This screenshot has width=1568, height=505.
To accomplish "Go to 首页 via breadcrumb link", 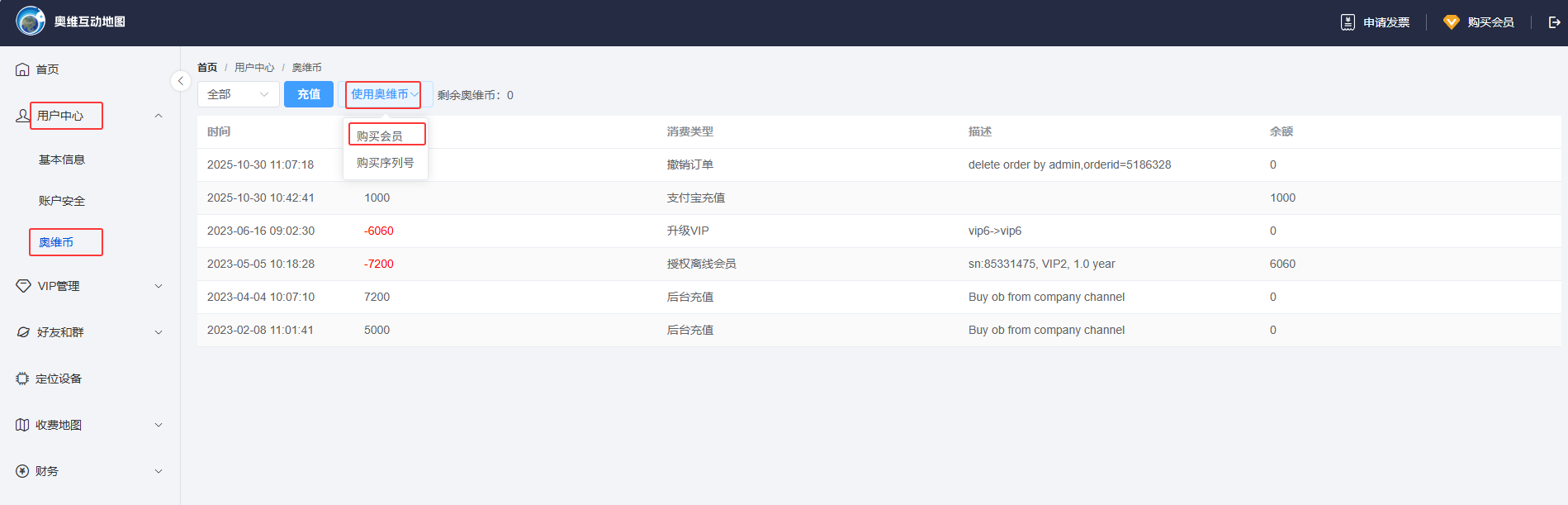I will (x=207, y=68).
